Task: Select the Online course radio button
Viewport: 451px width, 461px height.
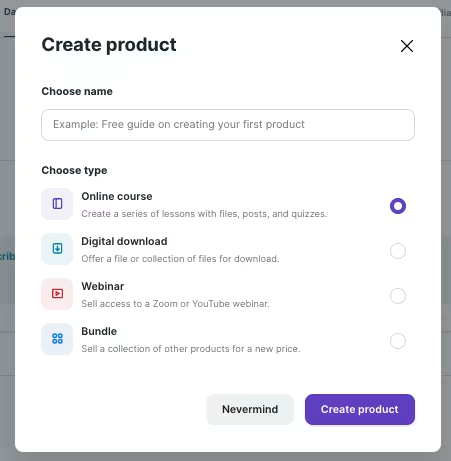Action: [x=398, y=206]
